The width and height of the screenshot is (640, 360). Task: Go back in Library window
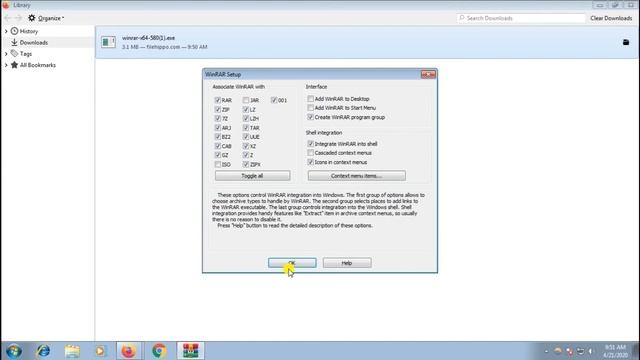click(7, 18)
